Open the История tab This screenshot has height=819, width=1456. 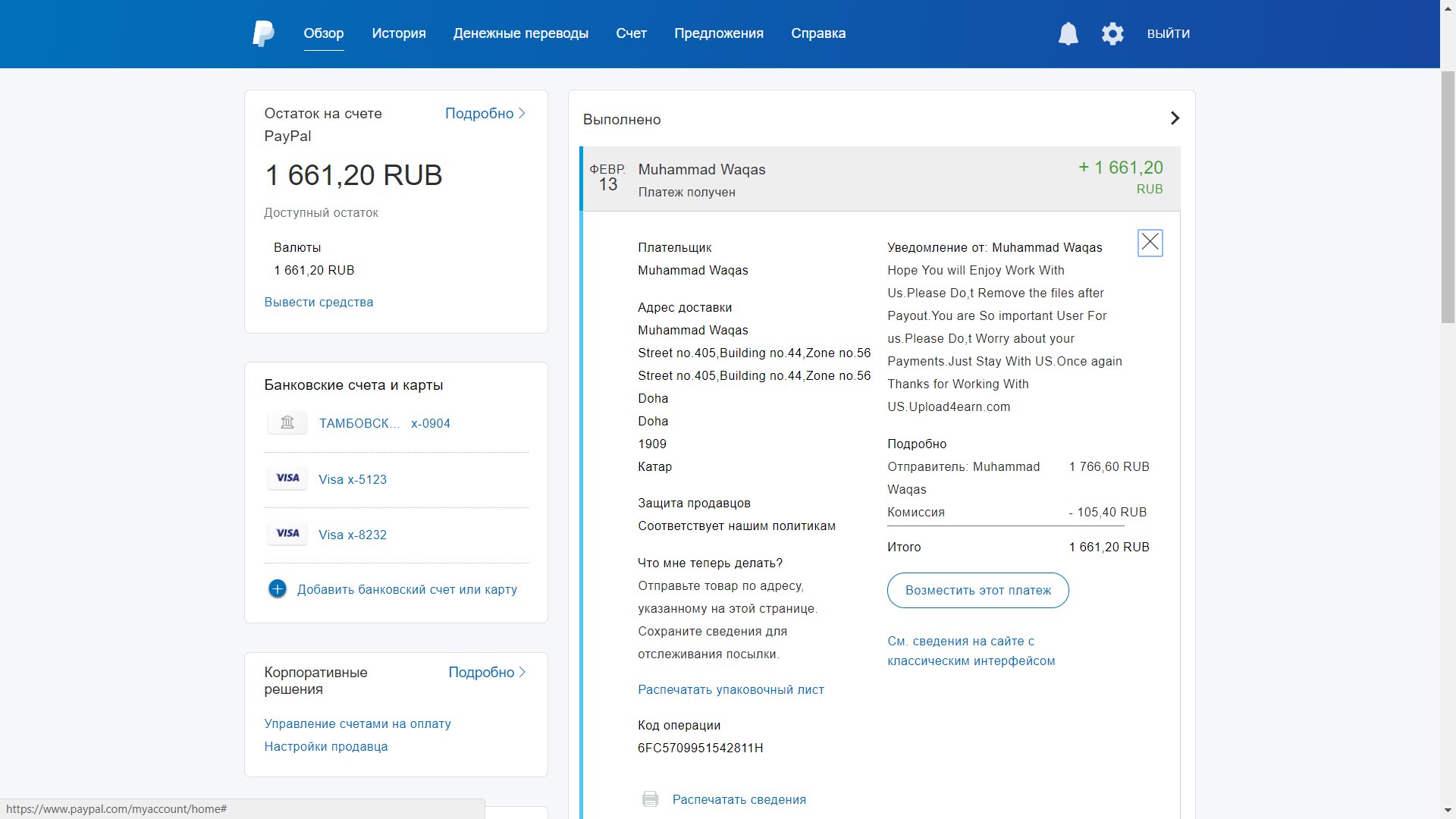(x=399, y=33)
